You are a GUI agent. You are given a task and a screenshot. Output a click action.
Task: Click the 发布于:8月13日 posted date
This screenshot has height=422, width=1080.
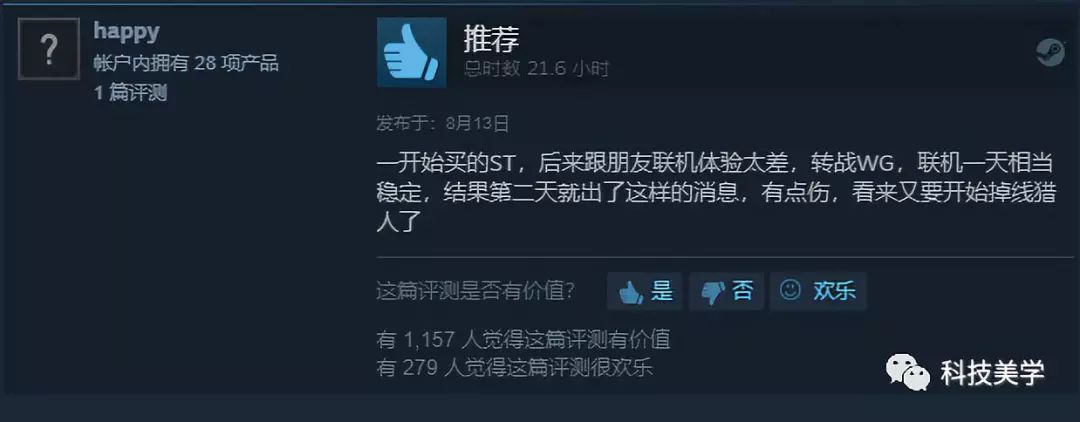click(443, 124)
